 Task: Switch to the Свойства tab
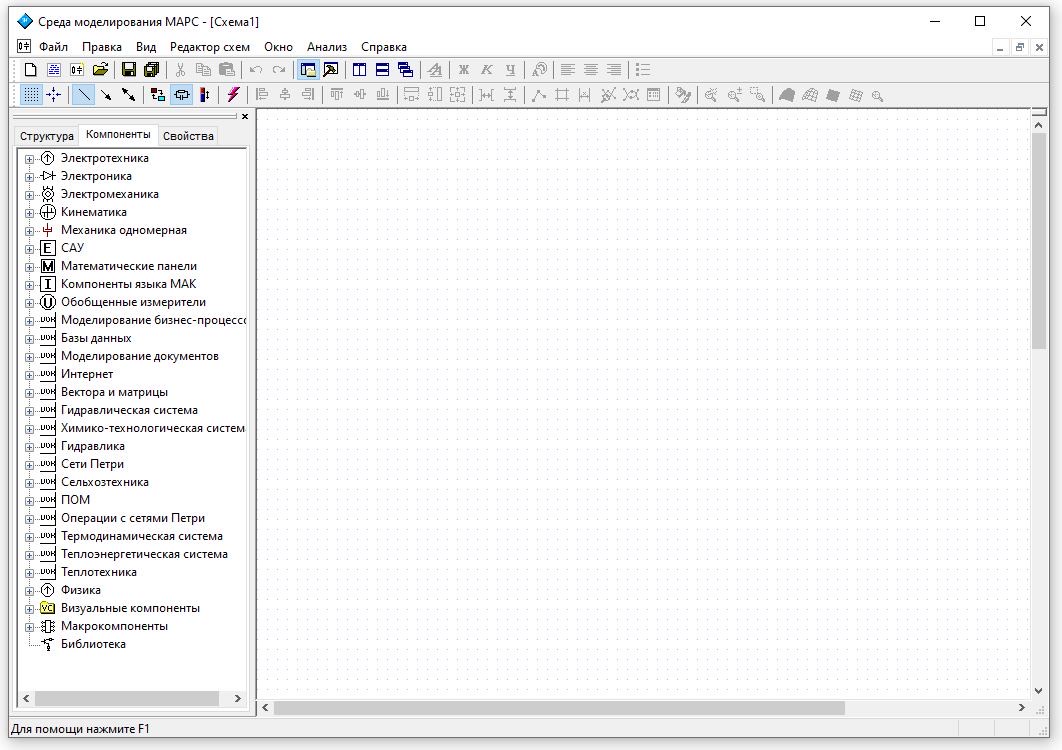tap(188, 136)
